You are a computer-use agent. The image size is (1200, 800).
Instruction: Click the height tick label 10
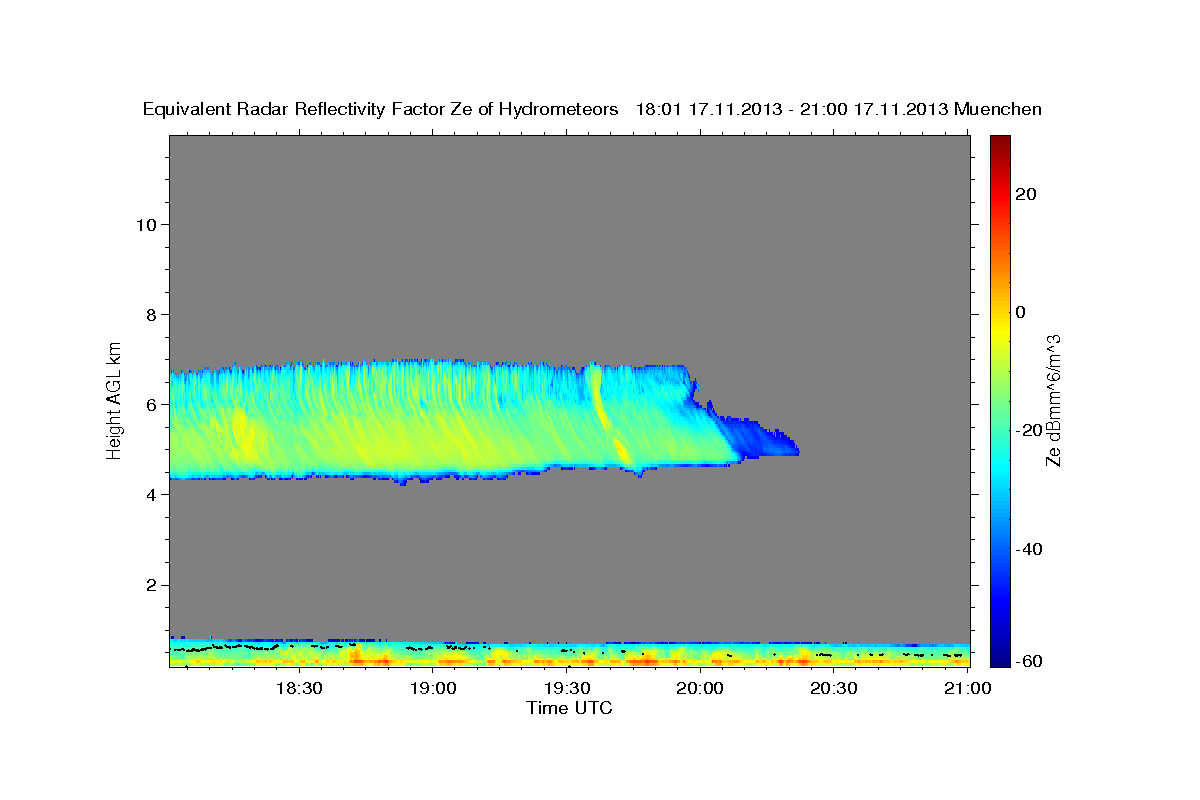(x=146, y=224)
